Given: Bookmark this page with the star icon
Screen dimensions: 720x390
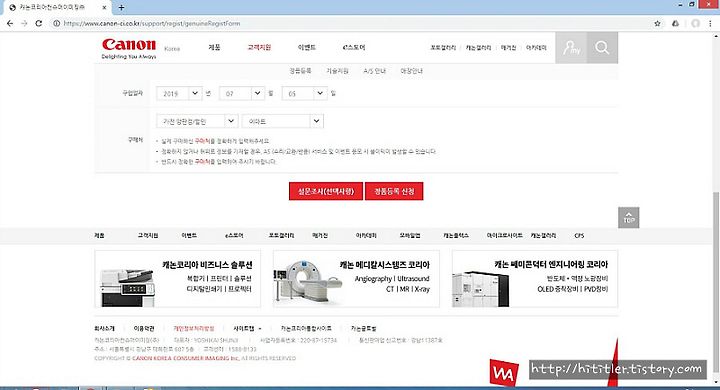Looking at the screenshot, I should click(658, 23).
